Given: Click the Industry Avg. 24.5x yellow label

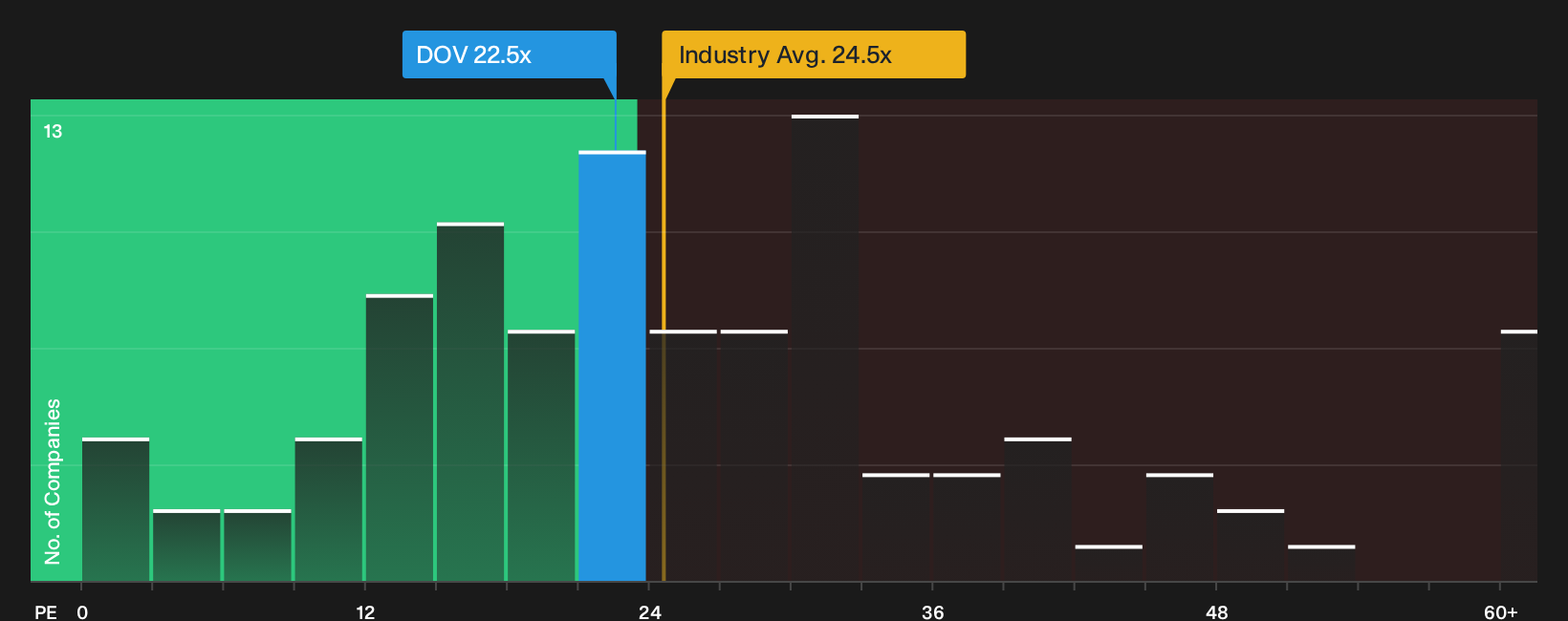Looking at the screenshot, I should tap(814, 54).
